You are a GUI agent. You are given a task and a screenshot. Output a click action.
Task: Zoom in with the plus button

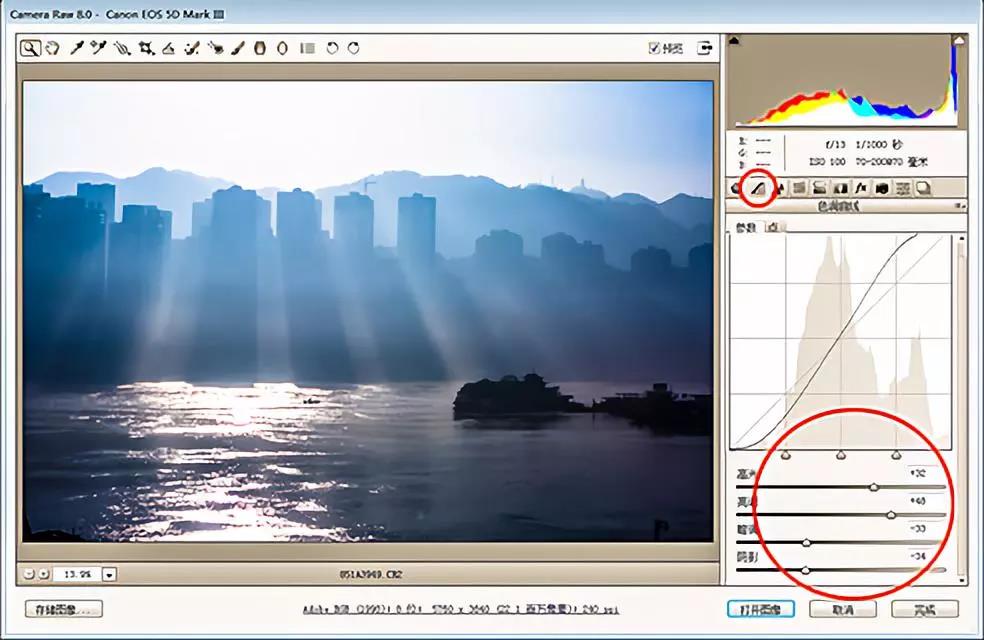tap(43, 574)
